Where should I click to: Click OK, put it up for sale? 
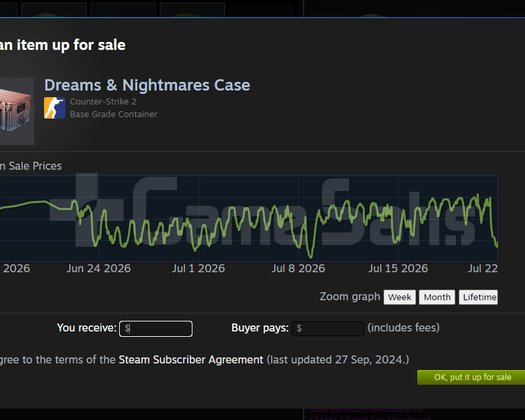coord(471,377)
